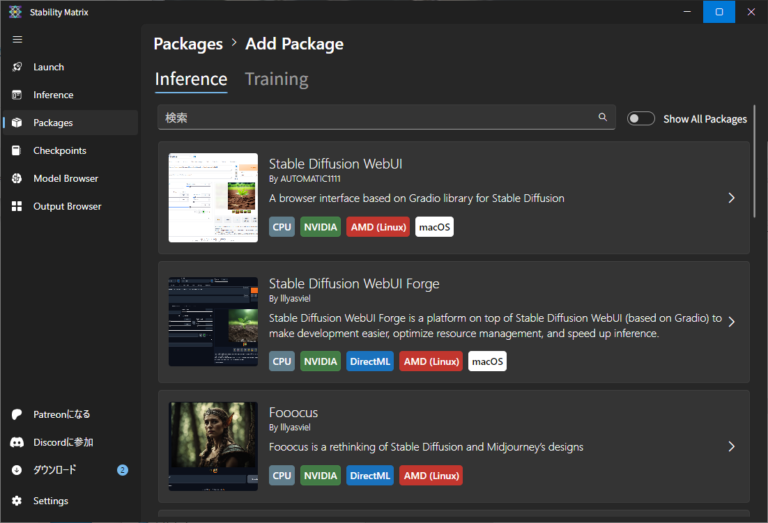Enable the Show All Packages toggle
Image resolution: width=768 pixels, height=523 pixels.
(x=640, y=118)
